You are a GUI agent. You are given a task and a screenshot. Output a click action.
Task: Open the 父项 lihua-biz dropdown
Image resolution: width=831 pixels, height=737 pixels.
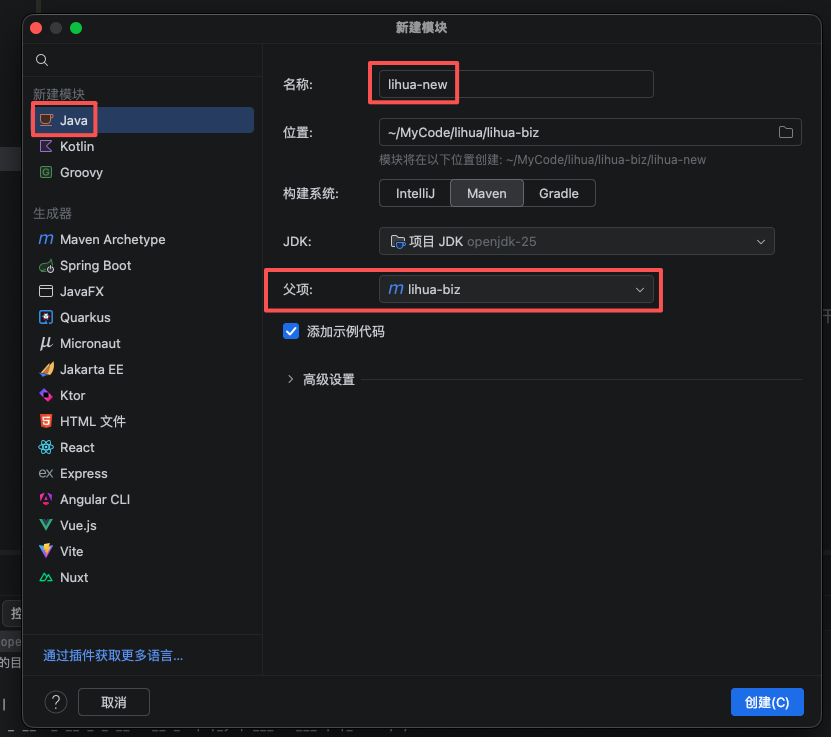point(516,289)
